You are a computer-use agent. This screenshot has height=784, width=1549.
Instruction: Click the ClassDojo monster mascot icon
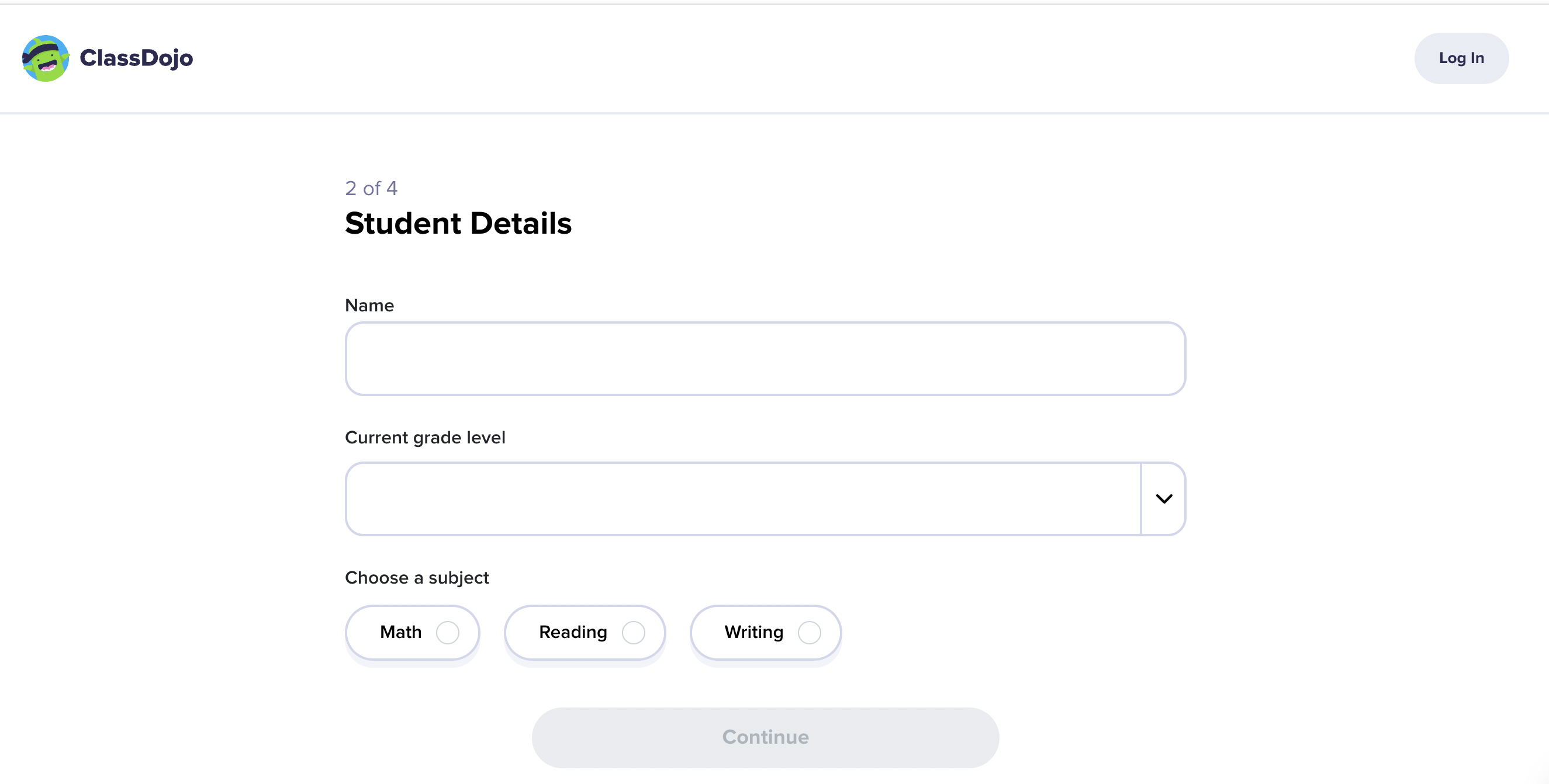46,58
